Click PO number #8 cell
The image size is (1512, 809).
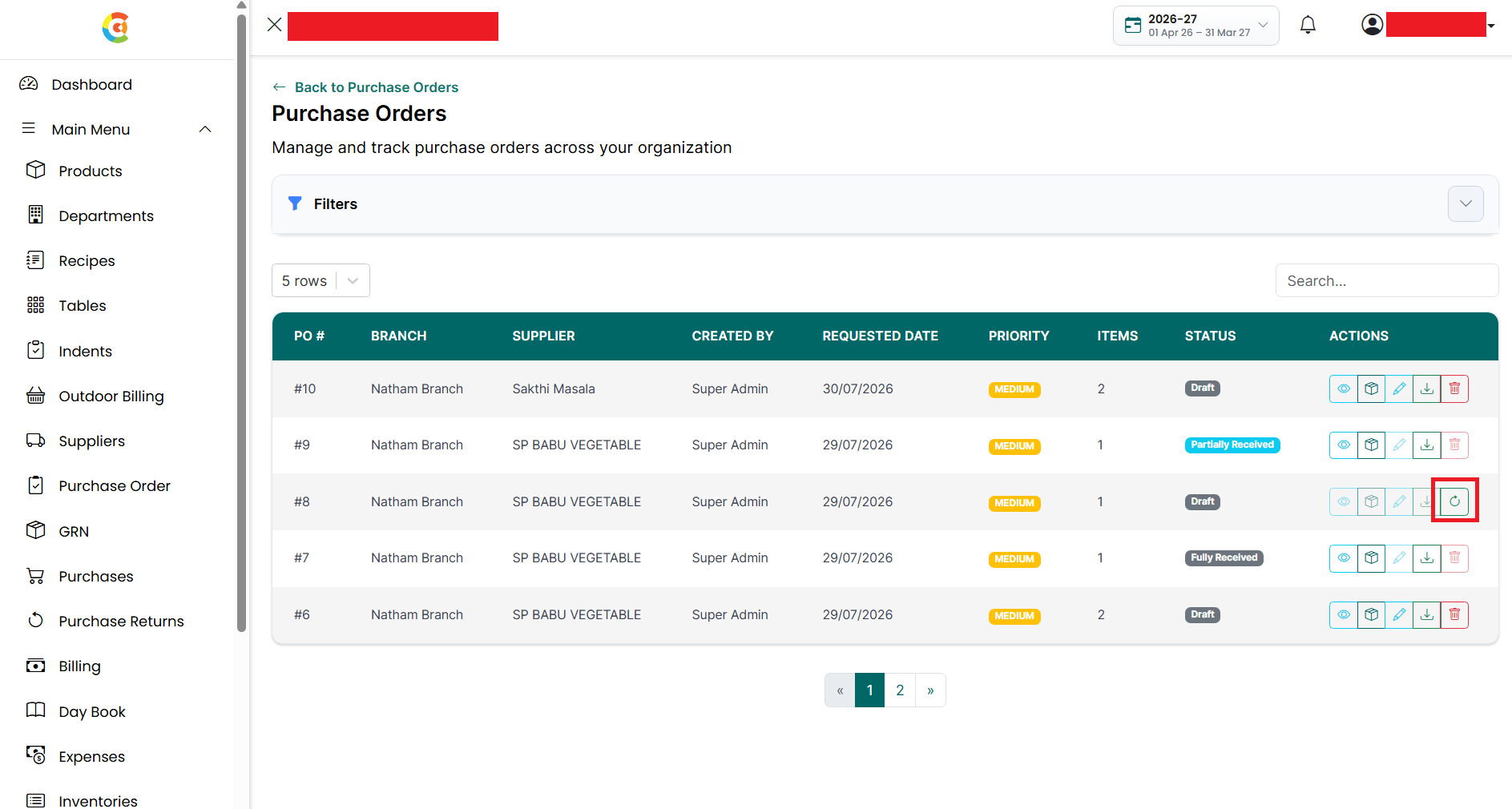click(x=302, y=501)
